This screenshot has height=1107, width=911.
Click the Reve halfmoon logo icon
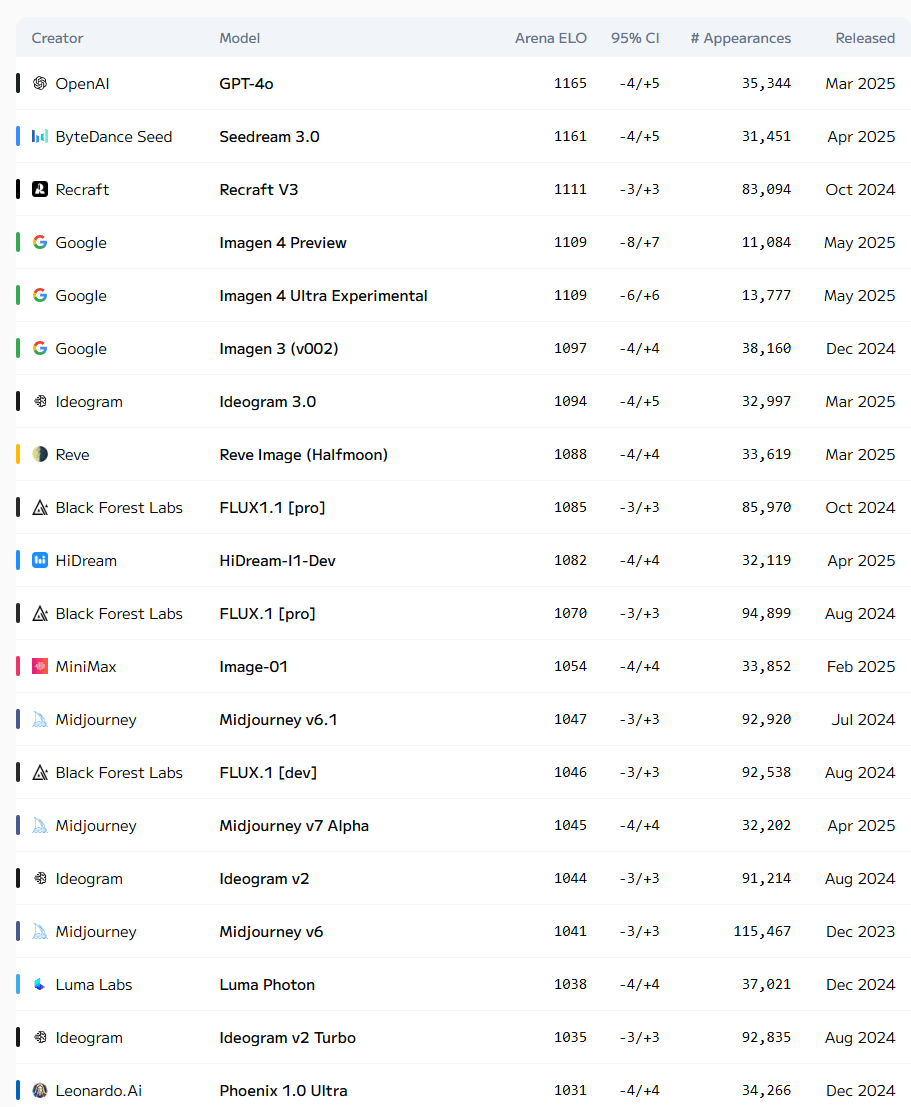40,454
